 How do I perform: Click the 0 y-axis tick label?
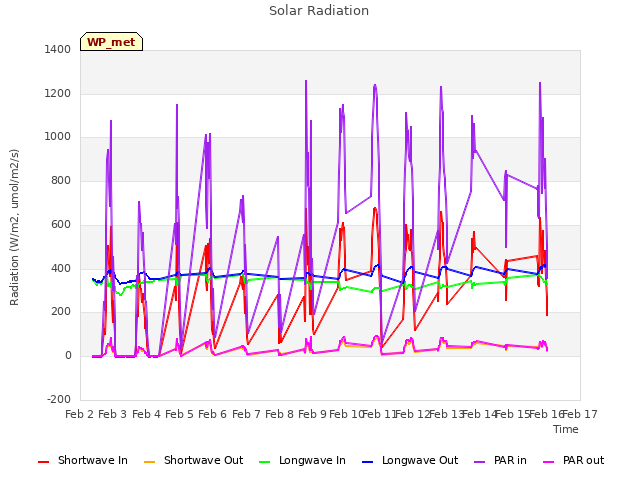coord(68,356)
